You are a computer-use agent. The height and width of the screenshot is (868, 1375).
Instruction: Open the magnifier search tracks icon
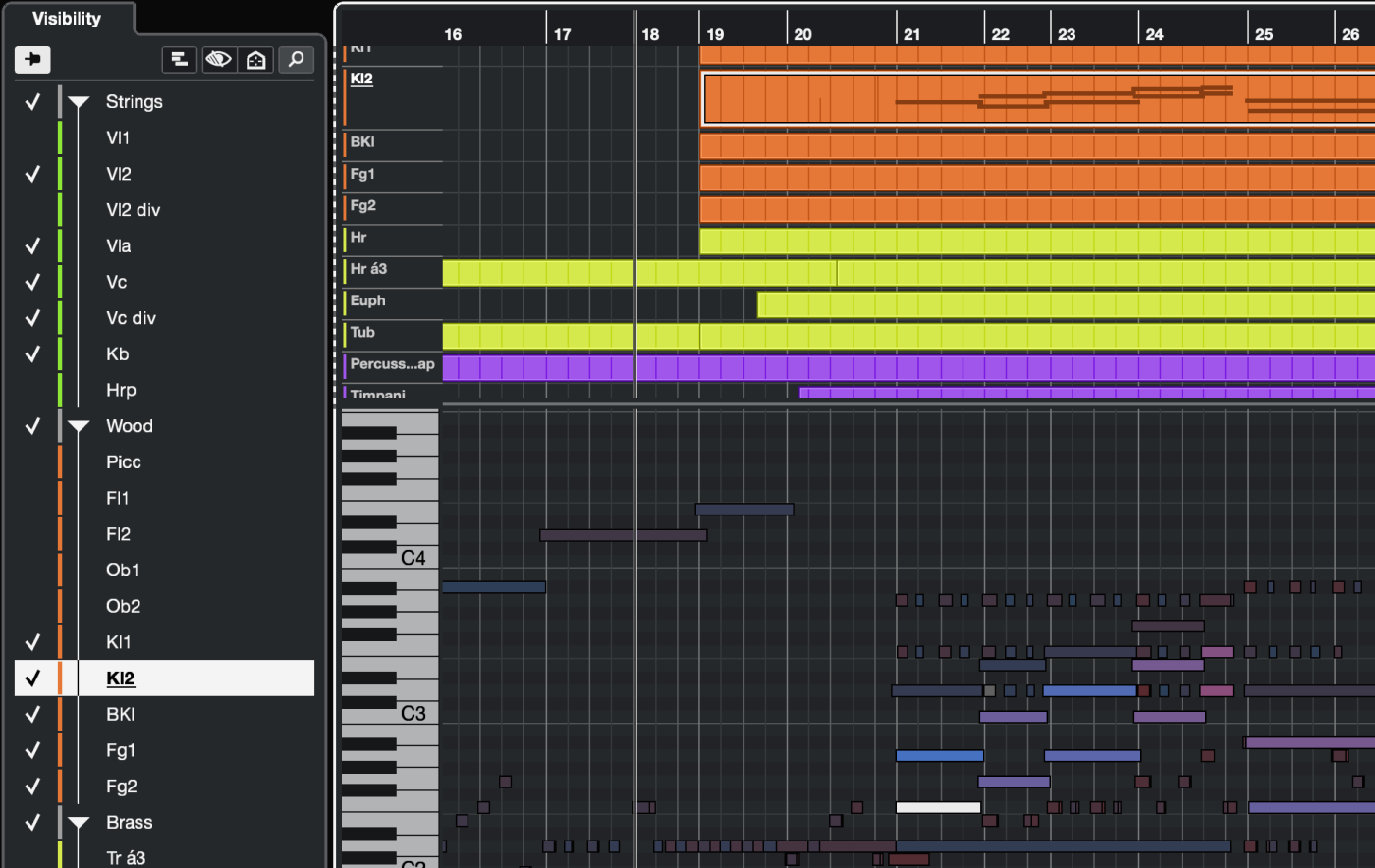tap(295, 60)
